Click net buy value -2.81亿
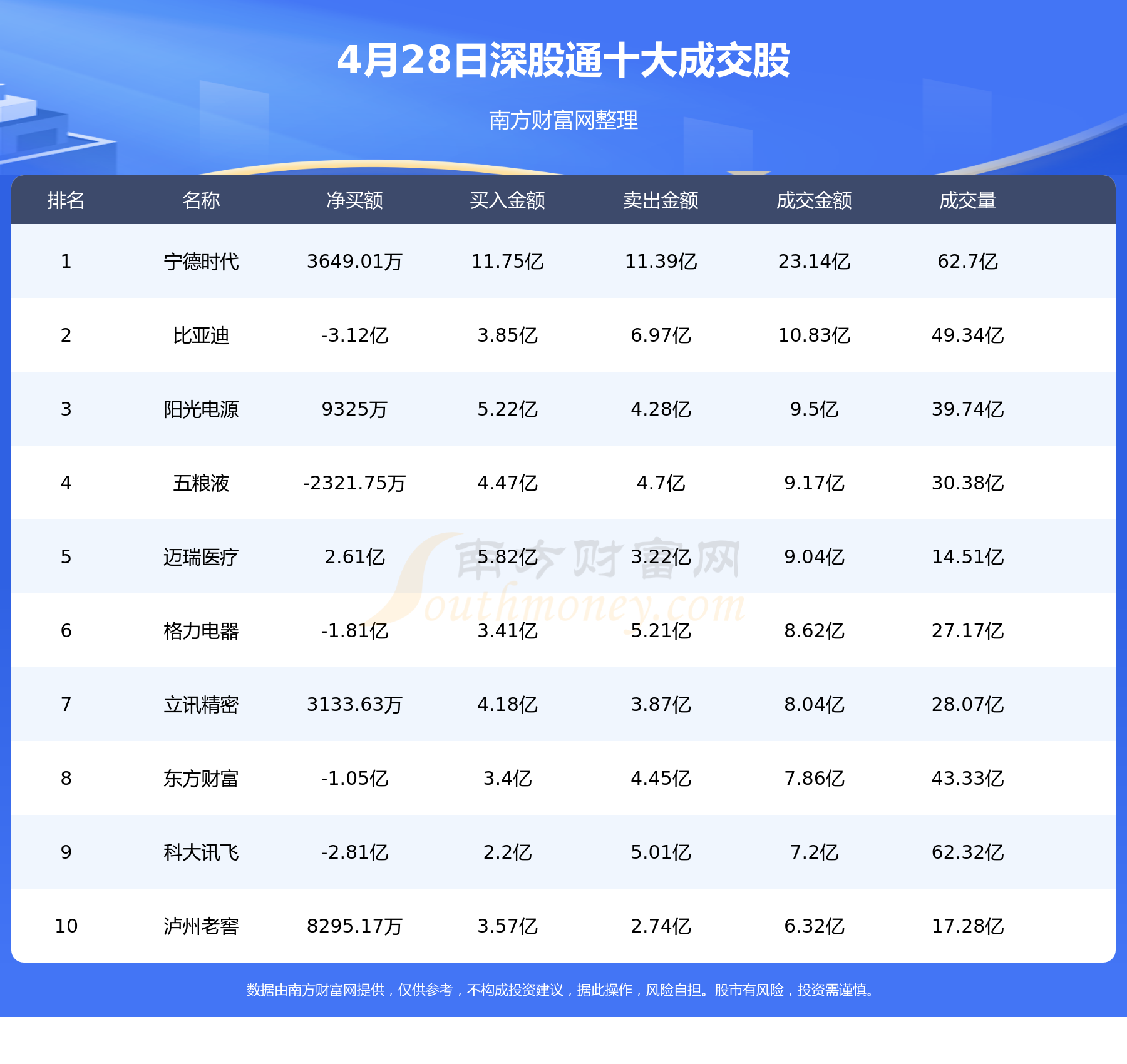The height and width of the screenshot is (1064, 1127). pyautogui.click(x=354, y=852)
